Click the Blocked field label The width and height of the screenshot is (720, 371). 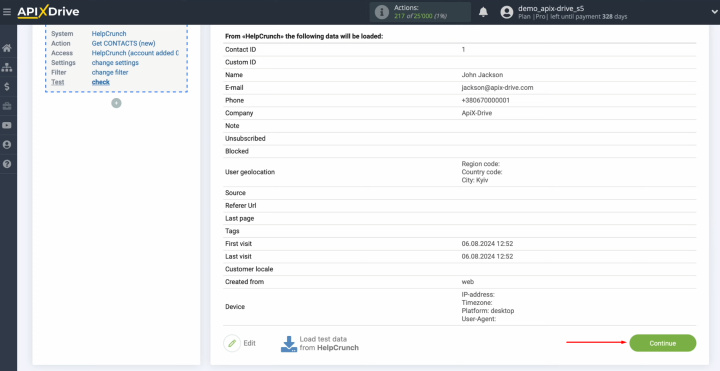[x=236, y=151]
